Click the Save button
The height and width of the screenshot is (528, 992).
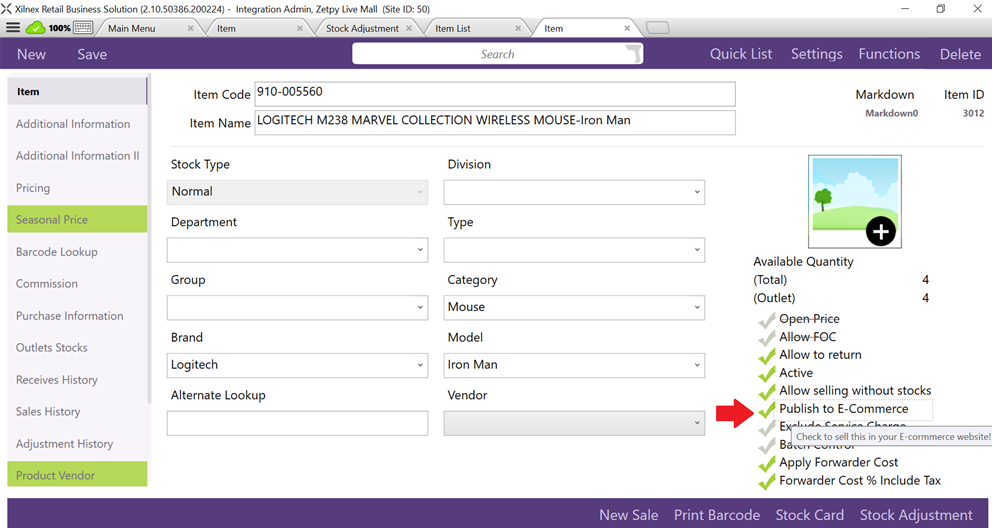(92, 54)
